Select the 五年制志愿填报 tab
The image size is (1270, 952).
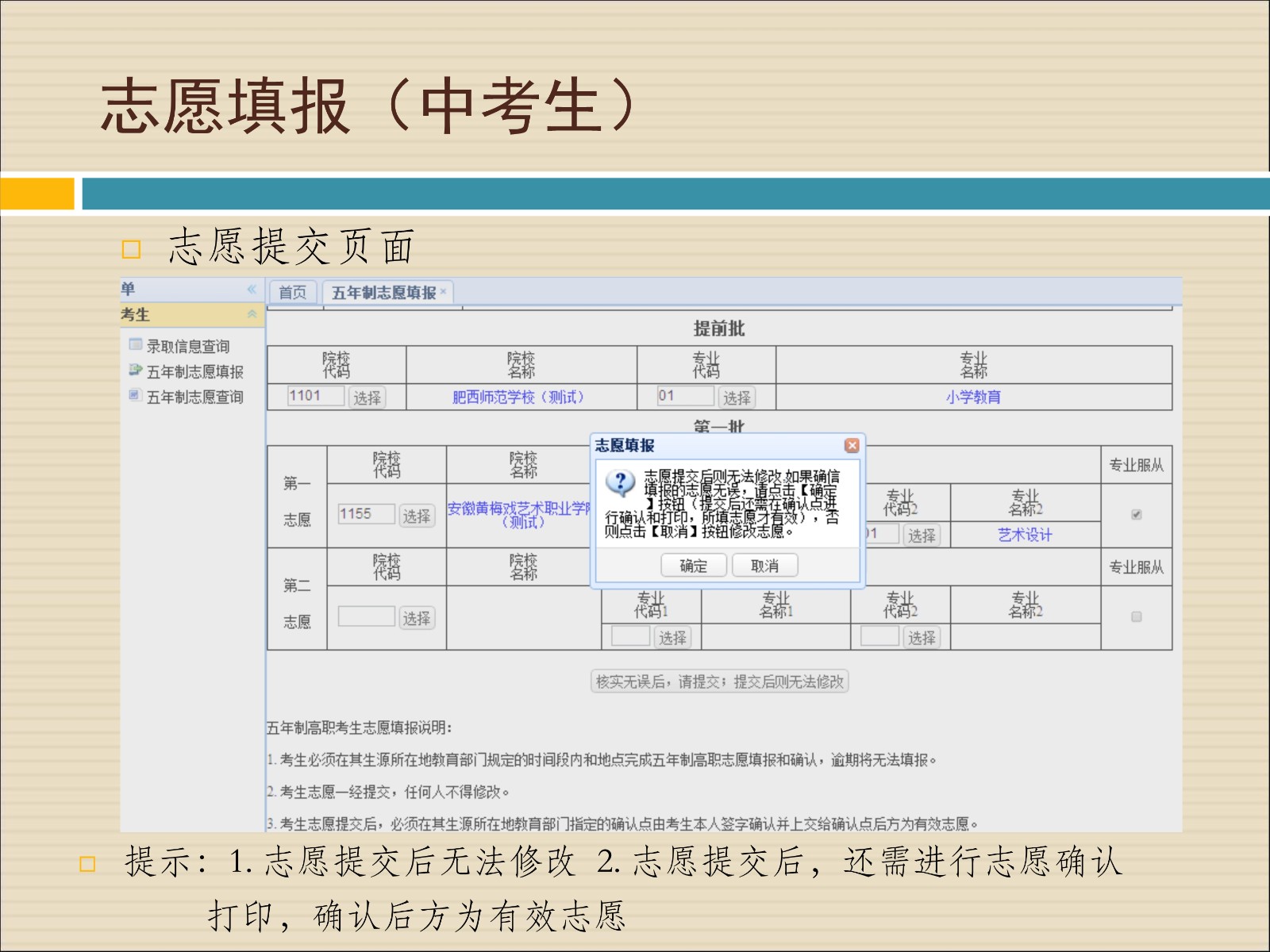[x=383, y=293]
